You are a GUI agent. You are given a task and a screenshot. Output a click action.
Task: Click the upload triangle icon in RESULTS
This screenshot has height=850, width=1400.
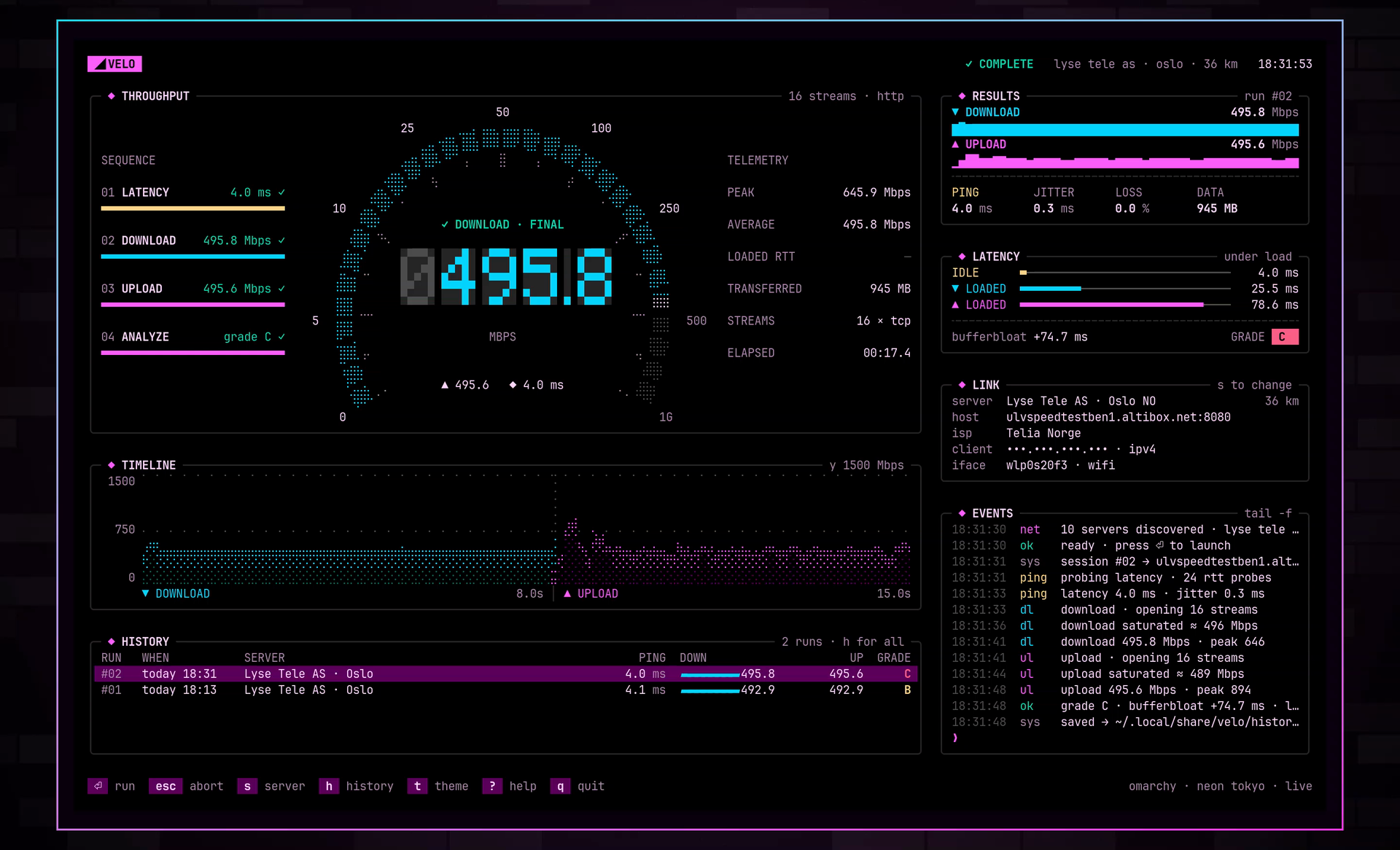[x=955, y=144]
